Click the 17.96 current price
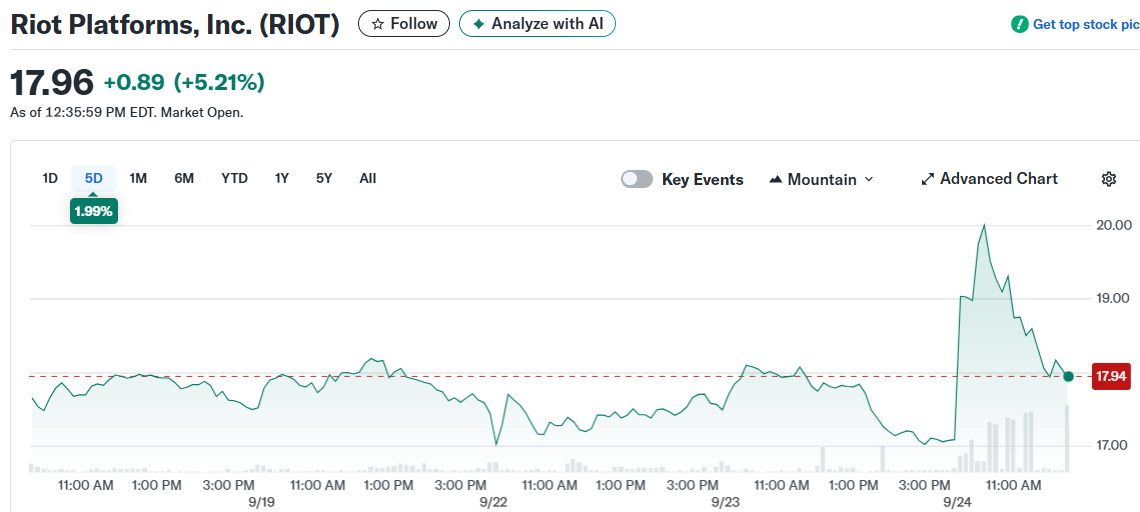The image size is (1140, 512). [x=52, y=82]
